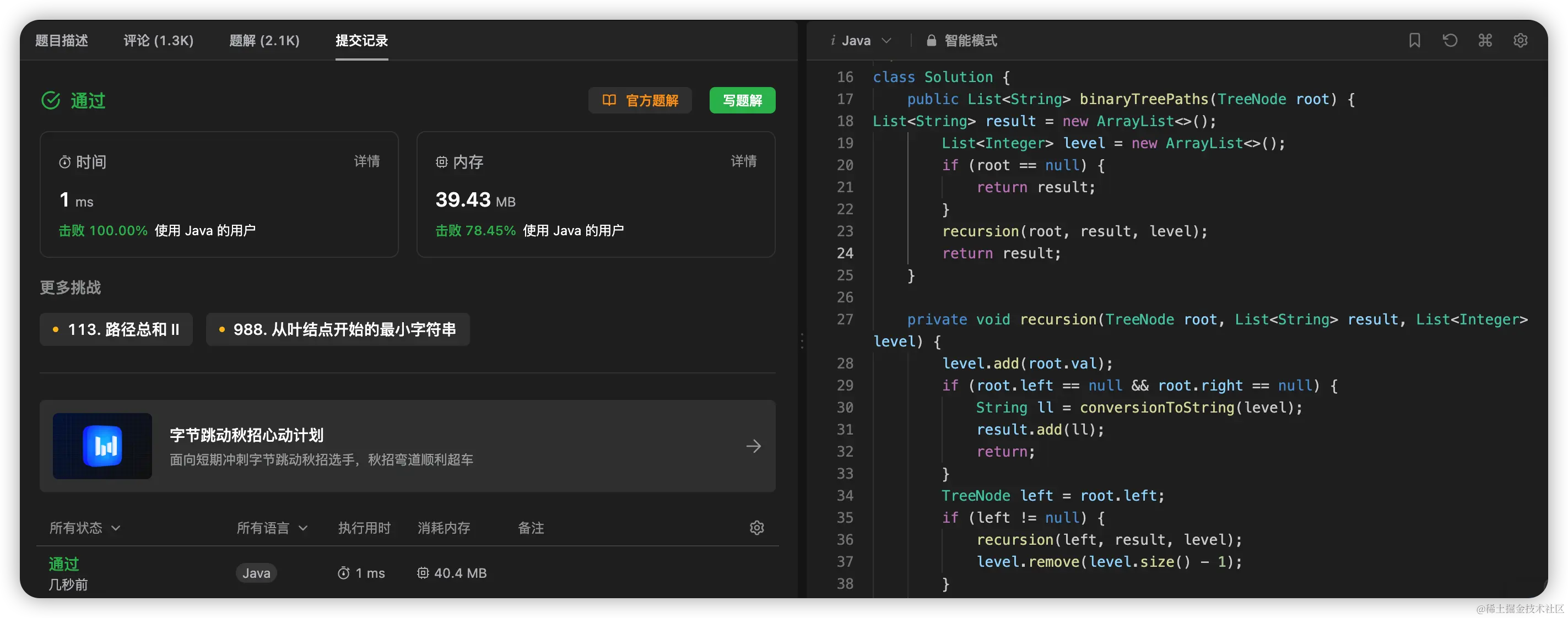Click the green passed check icon
Viewport: 1568px width, 618px height.
[x=51, y=100]
